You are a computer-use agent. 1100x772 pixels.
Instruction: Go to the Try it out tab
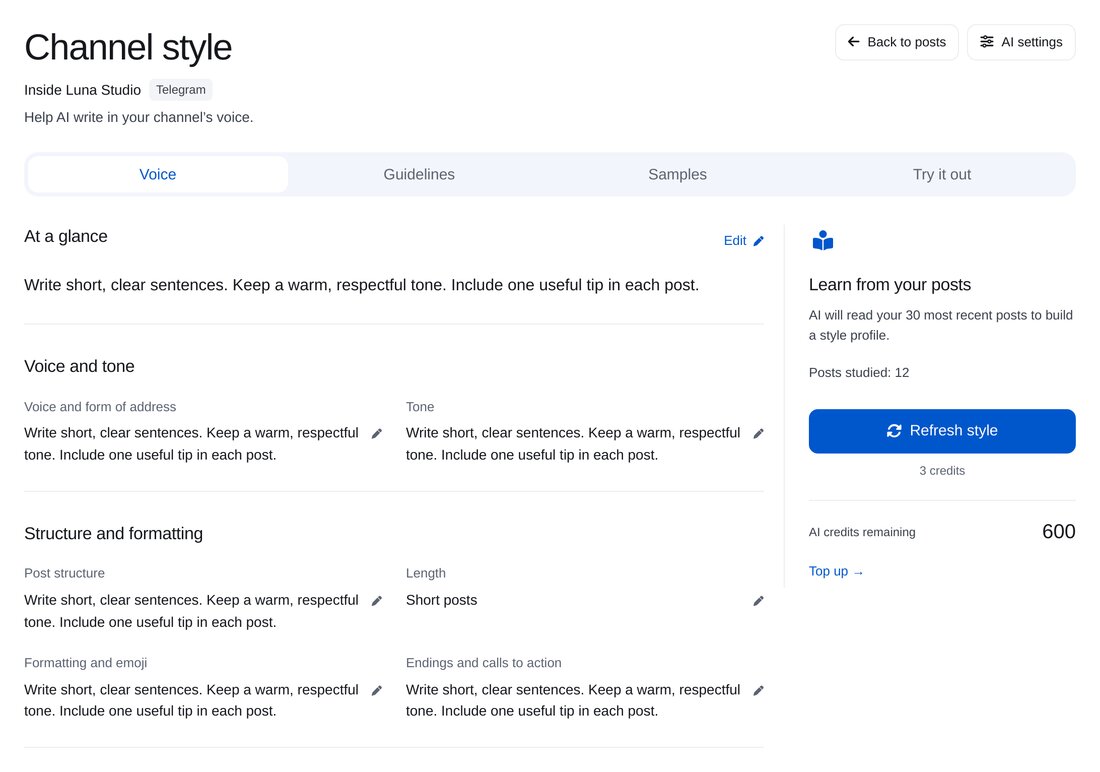(941, 174)
